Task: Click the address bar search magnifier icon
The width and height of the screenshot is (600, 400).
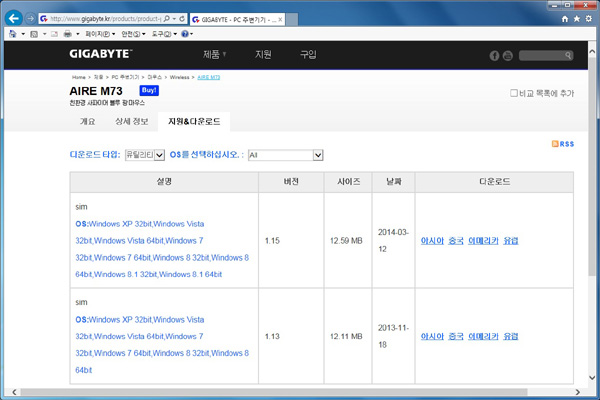Action: click(167, 18)
